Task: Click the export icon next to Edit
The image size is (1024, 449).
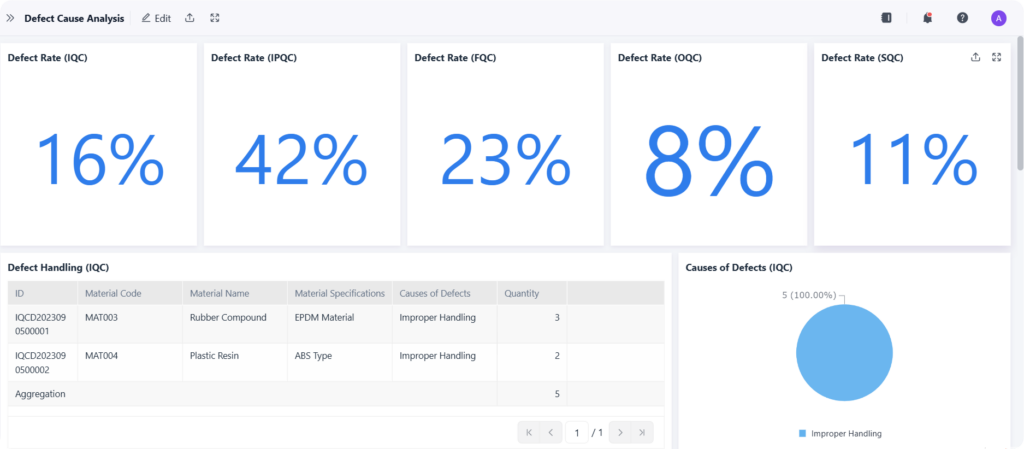Action: 190,18
